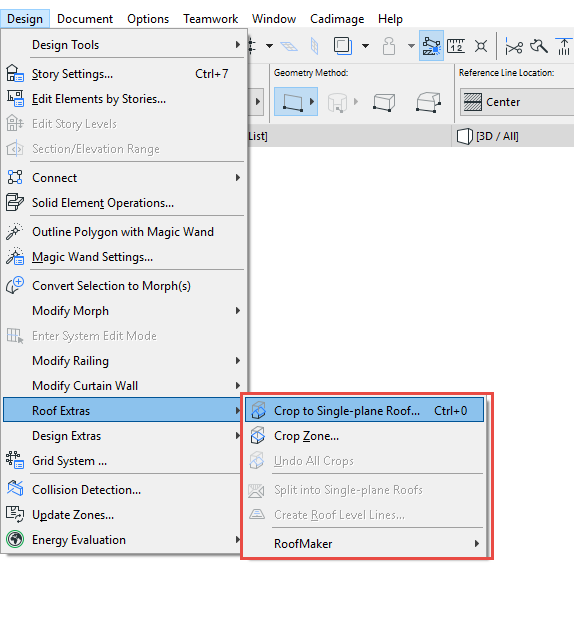Select the box geometry method option
This screenshot has height=620, width=574.
click(384, 102)
